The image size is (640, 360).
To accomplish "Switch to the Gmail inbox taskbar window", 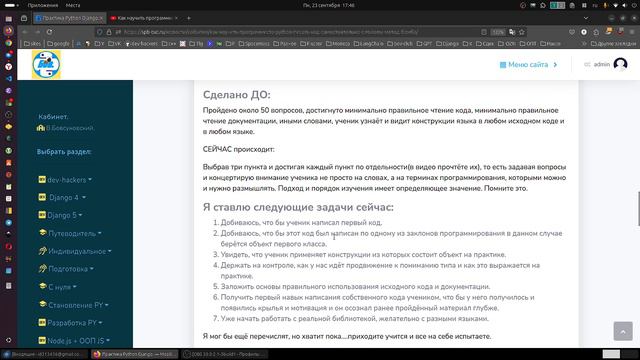I will pyautogui.click(x=43, y=354).
